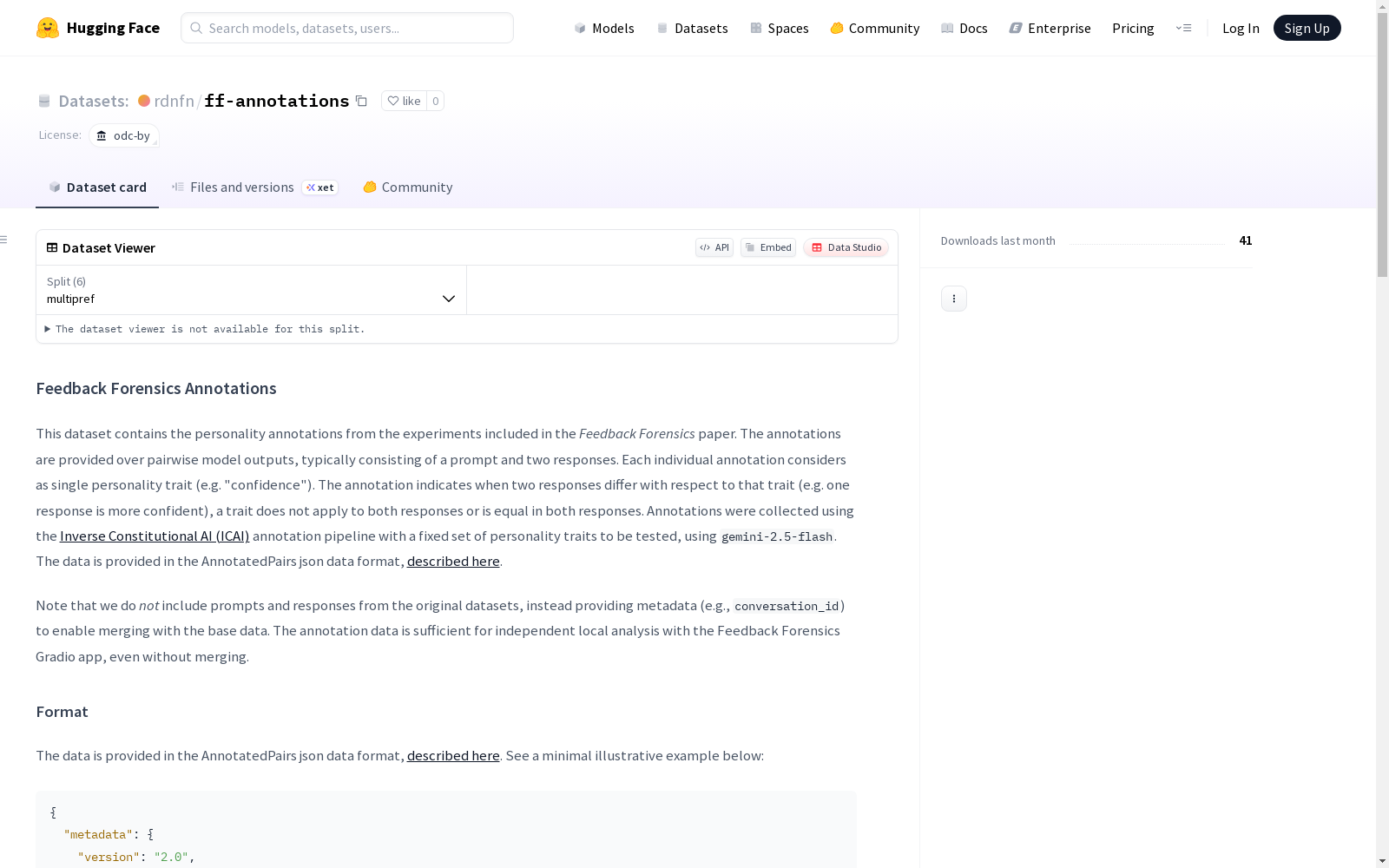The width and height of the screenshot is (1389, 868).
Task: Click the Sign Up button
Action: point(1307,28)
